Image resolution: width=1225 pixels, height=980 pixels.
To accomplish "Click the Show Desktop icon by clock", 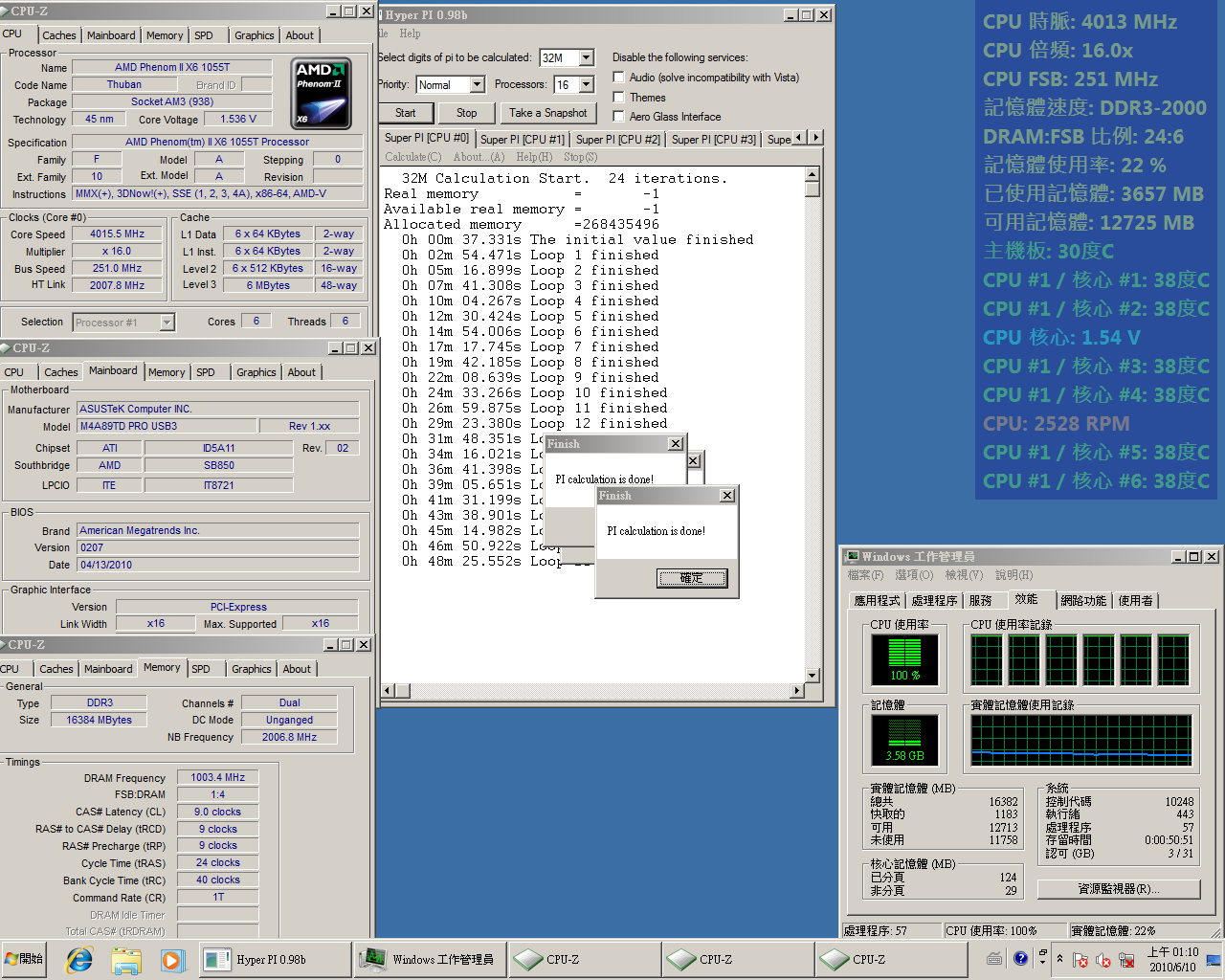I will click(1214, 959).
